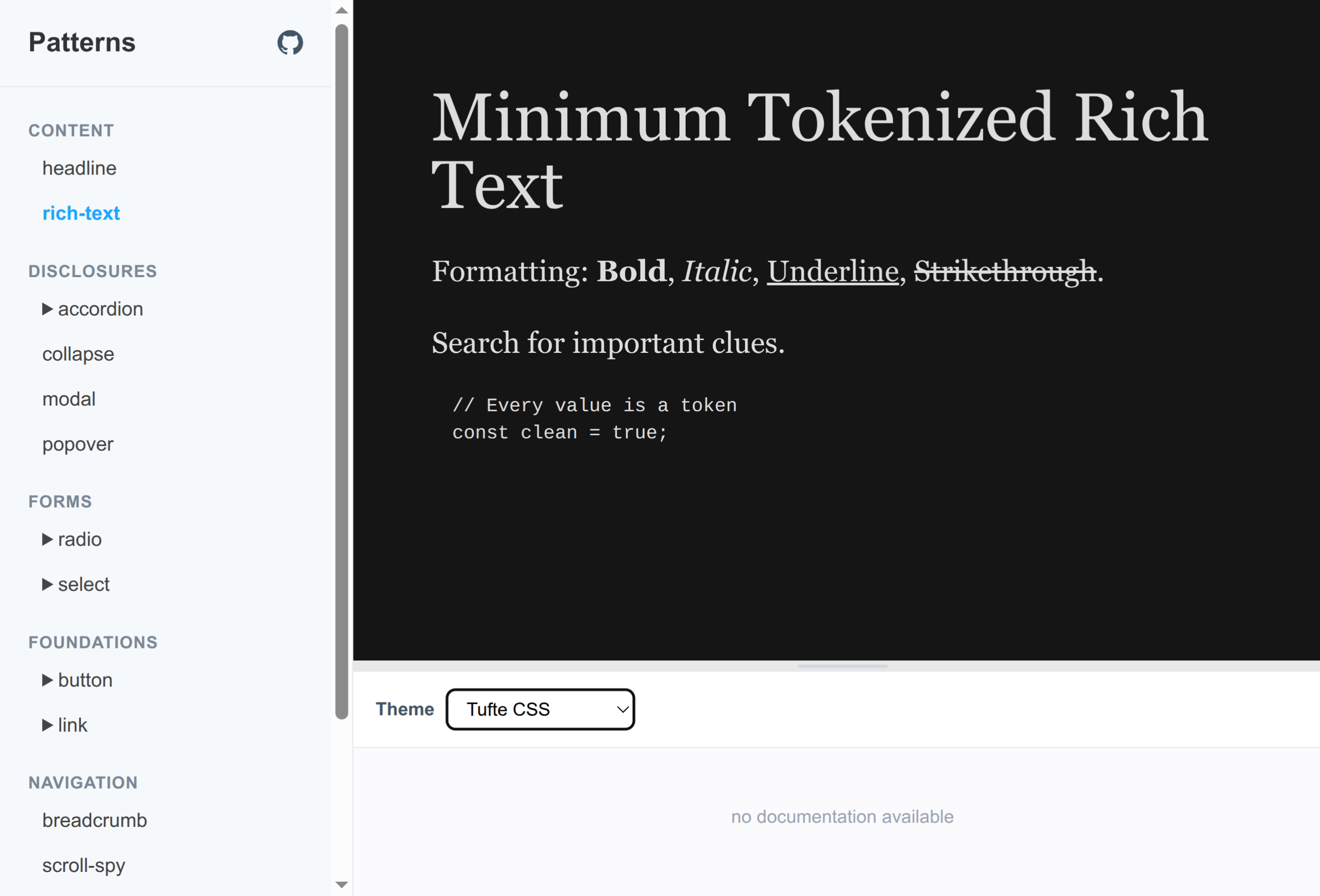Expand the link foundations group
Viewport: 1320px width, 896px height.
64,725
